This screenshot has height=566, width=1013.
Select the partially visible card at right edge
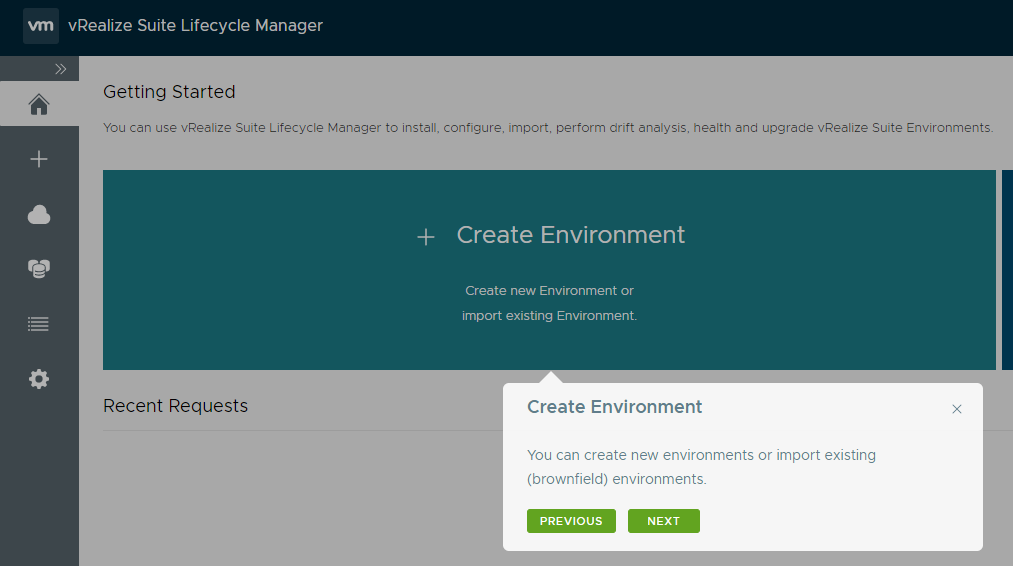point(1007,270)
